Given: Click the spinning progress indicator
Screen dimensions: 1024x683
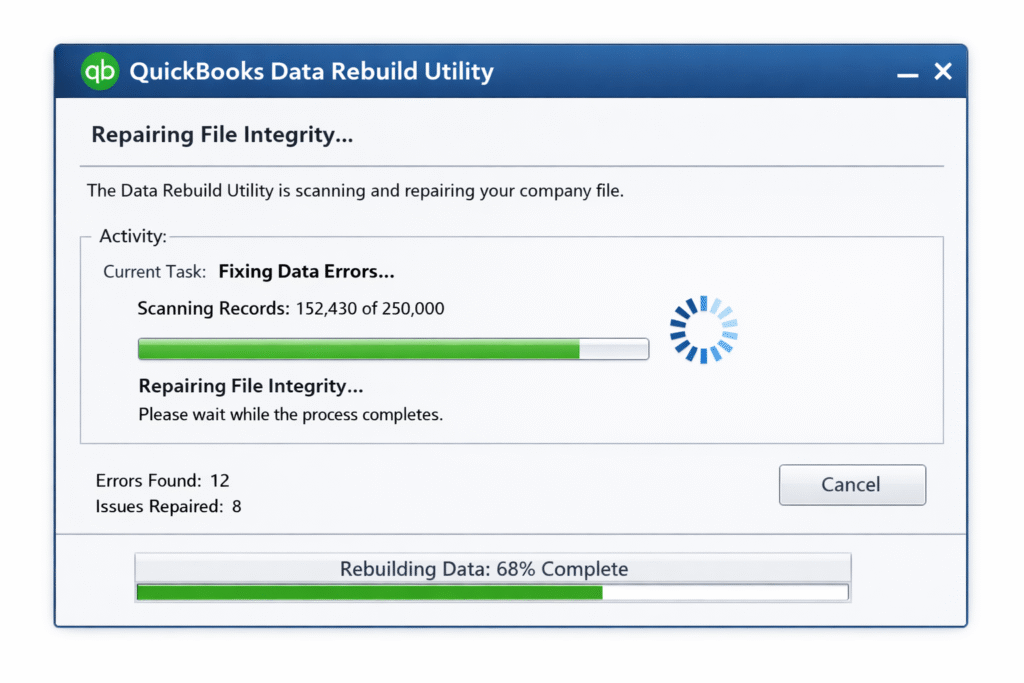Looking at the screenshot, I should pyautogui.click(x=704, y=330).
